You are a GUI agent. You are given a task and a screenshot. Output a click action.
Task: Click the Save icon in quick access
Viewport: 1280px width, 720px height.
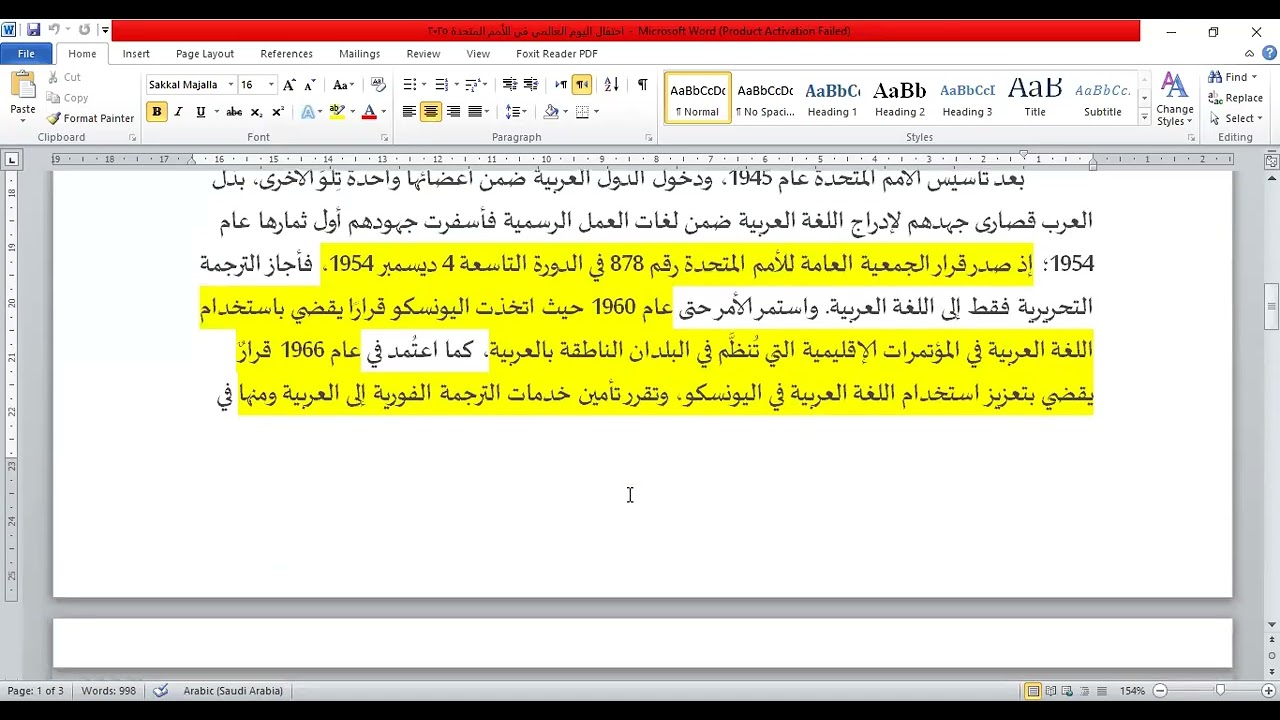(33, 30)
